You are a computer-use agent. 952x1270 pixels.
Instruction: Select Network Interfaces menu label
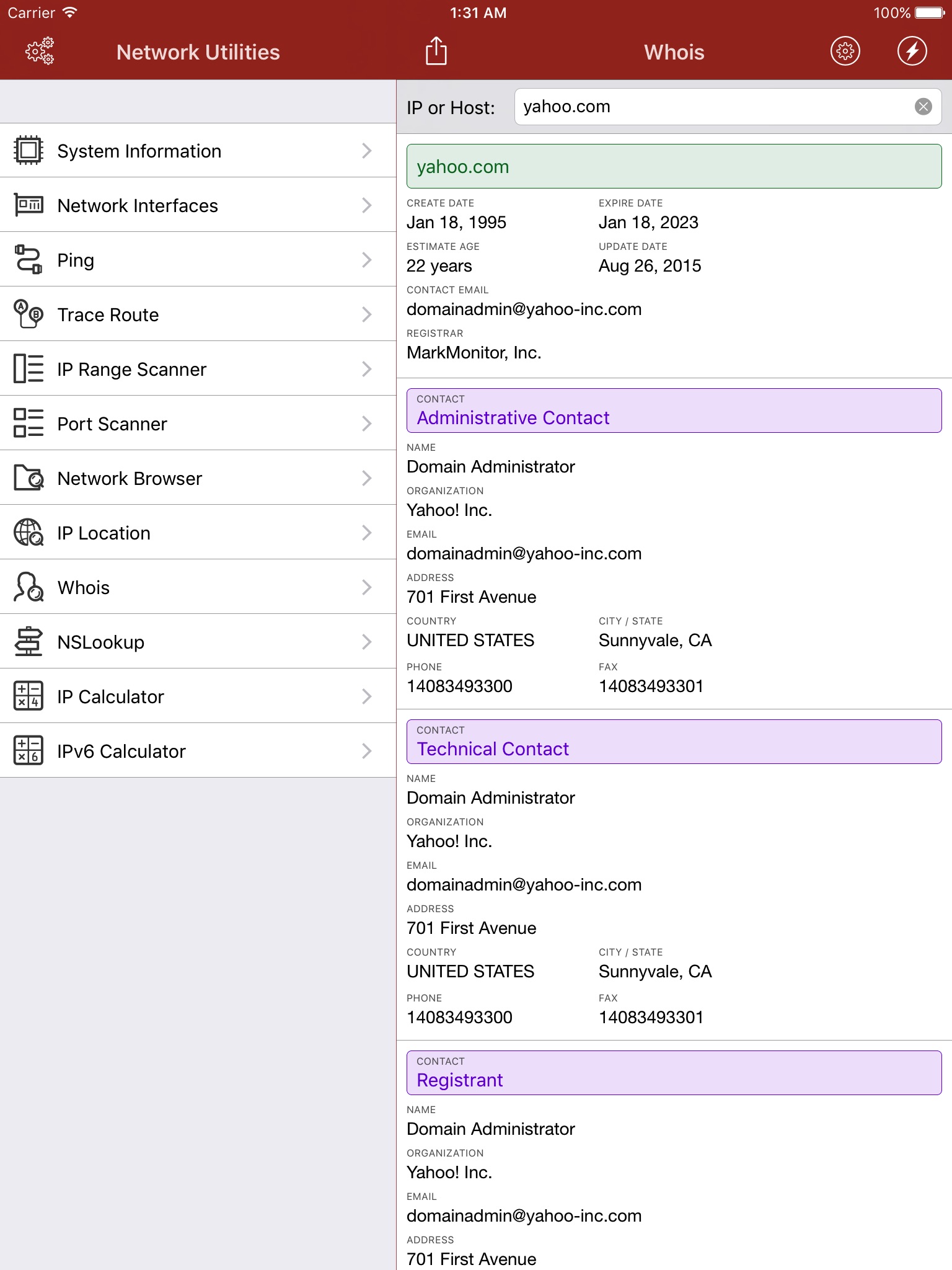(x=138, y=206)
